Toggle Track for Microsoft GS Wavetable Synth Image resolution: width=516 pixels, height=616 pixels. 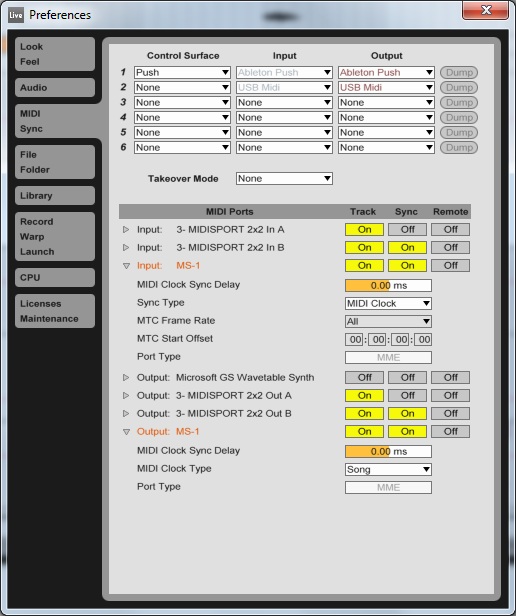(x=364, y=378)
